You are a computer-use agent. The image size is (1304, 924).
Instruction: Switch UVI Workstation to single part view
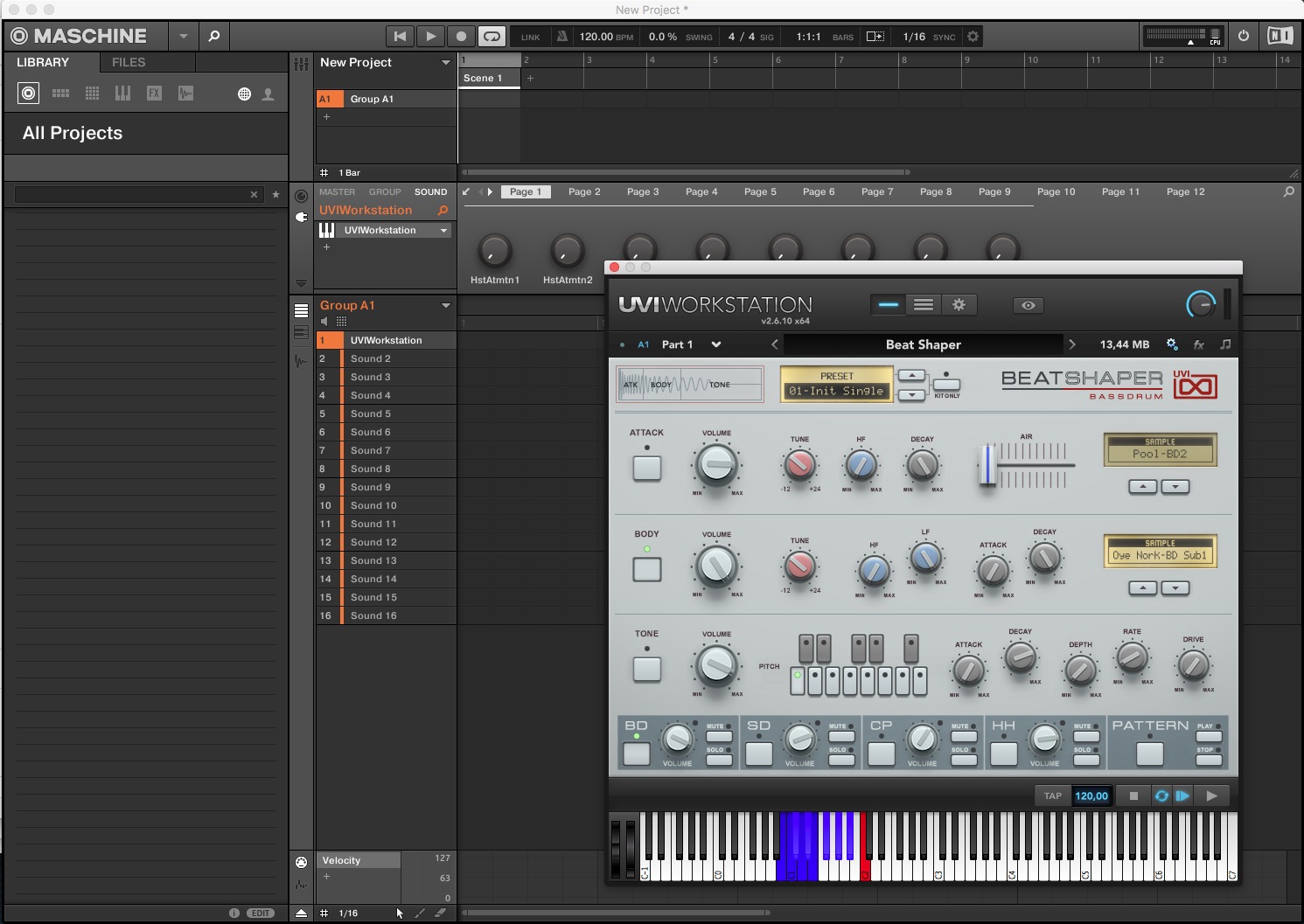coord(889,305)
